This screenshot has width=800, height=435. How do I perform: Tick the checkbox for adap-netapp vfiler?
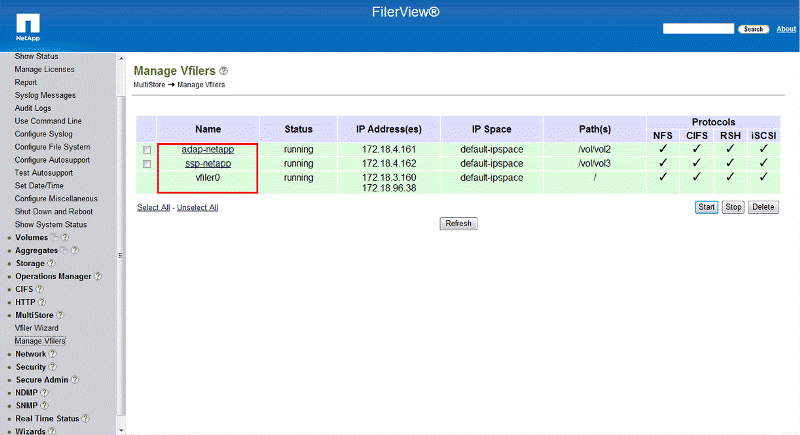coord(147,150)
